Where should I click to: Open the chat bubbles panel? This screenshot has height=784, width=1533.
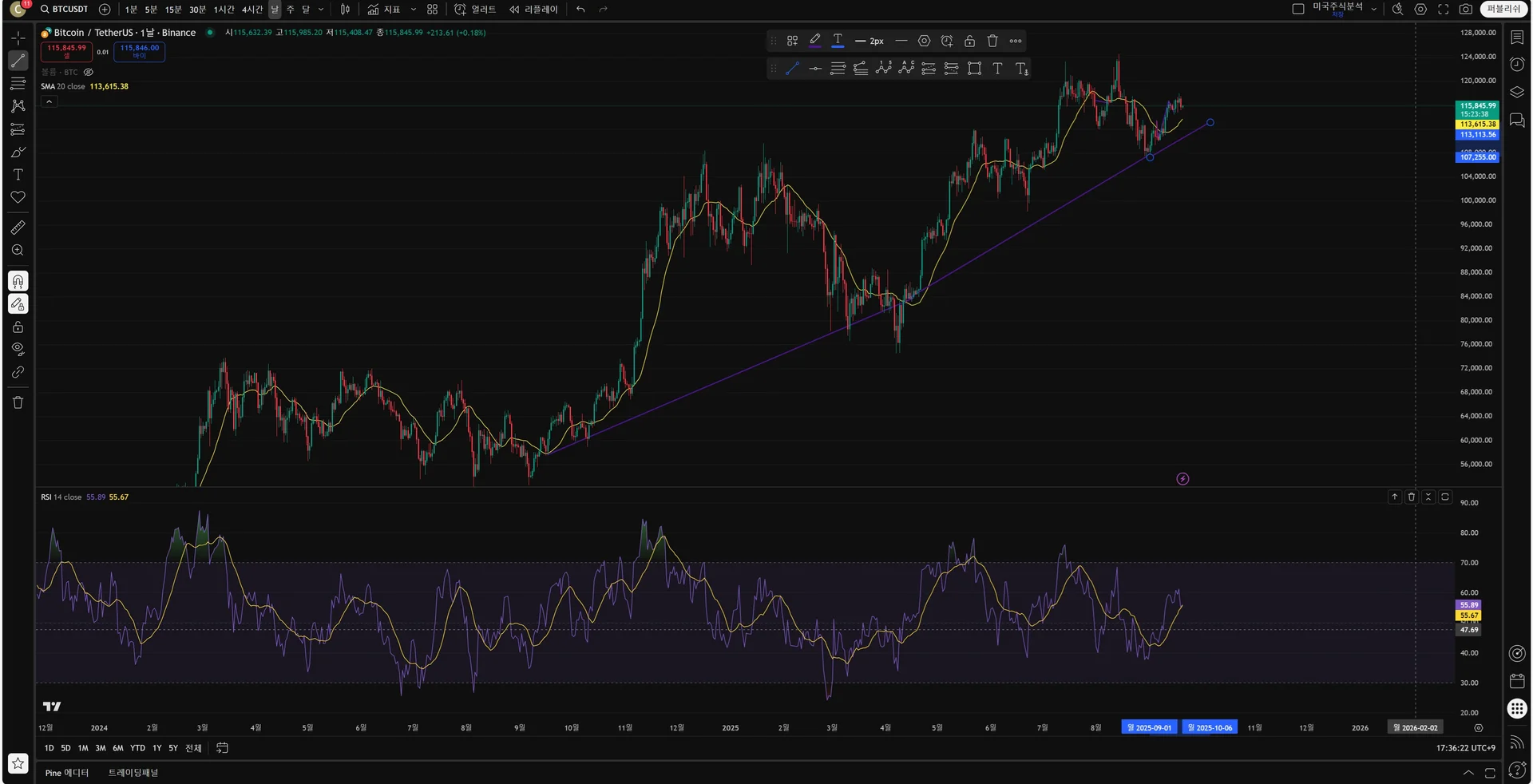pyautogui.click(x=1517, y=121)
